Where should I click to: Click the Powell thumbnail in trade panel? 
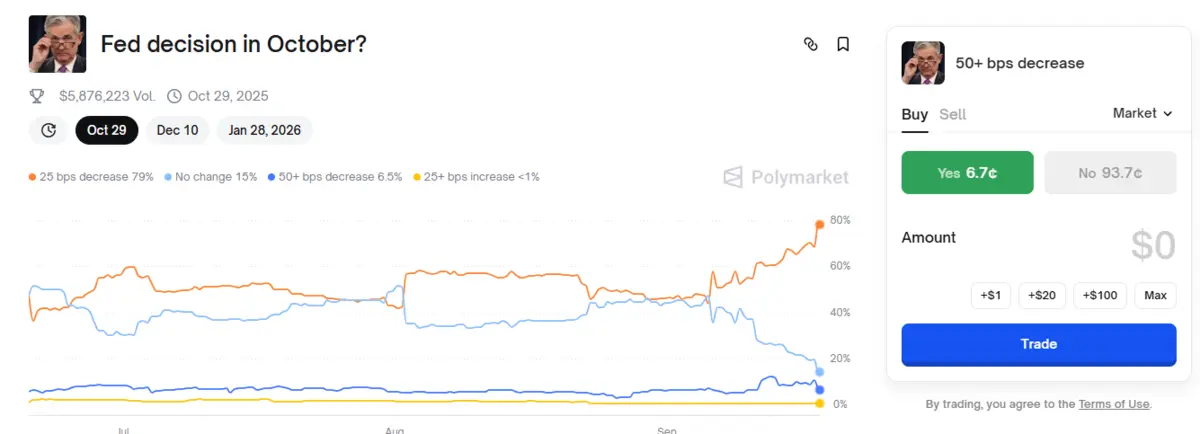click(x=923, y=63)
